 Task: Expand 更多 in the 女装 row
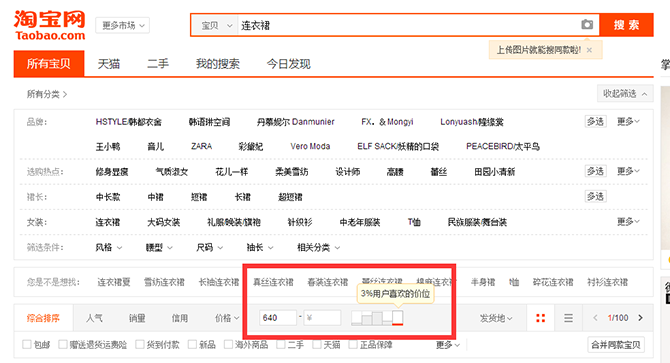(628, 222)
